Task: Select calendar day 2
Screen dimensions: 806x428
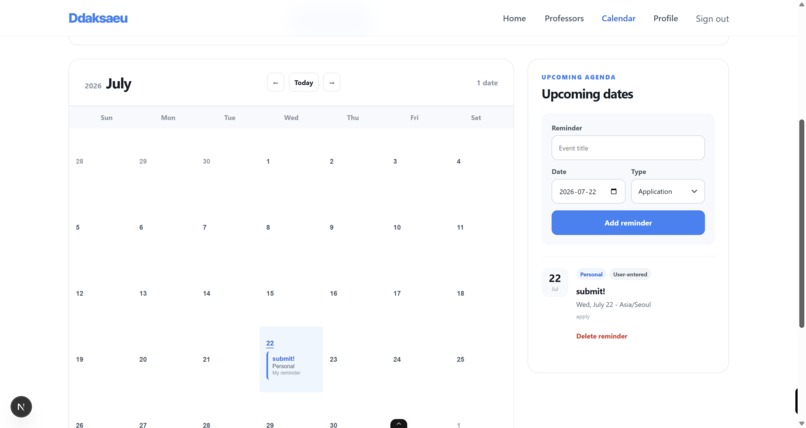Action: tap(332, 161)
